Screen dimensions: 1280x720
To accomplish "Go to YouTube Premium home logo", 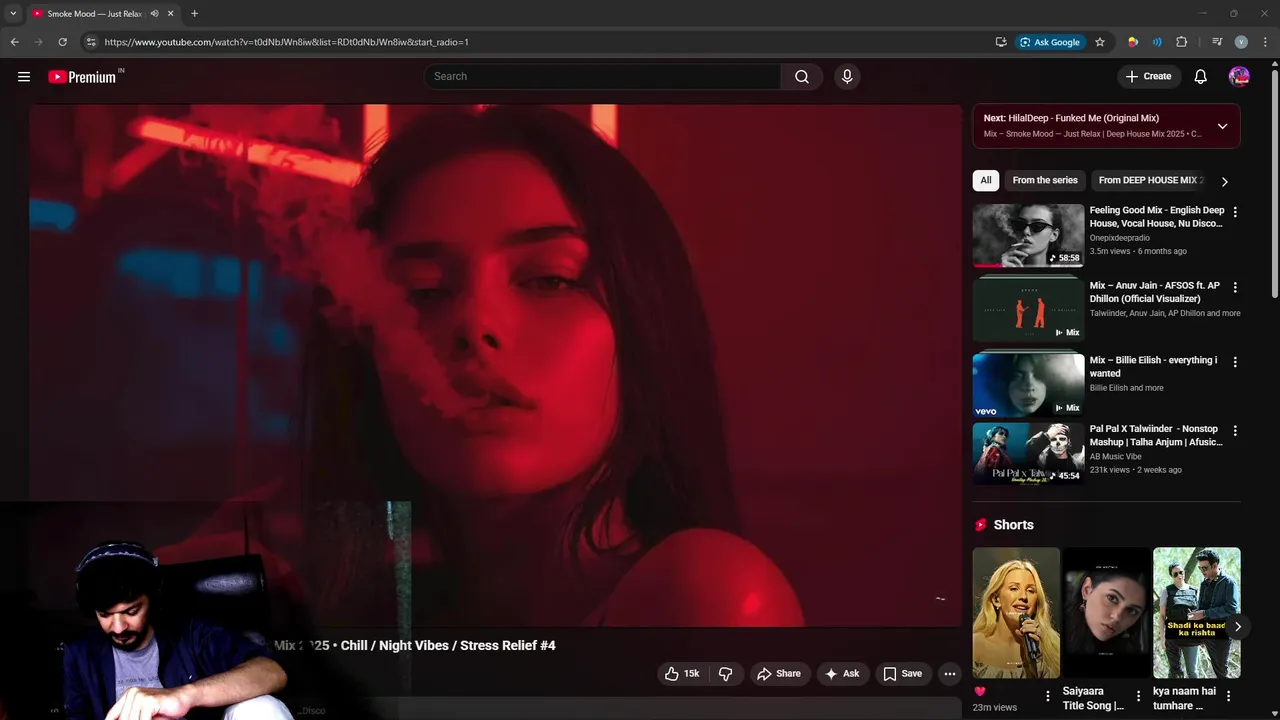I will pyautogui.click(x=84, y=77).
